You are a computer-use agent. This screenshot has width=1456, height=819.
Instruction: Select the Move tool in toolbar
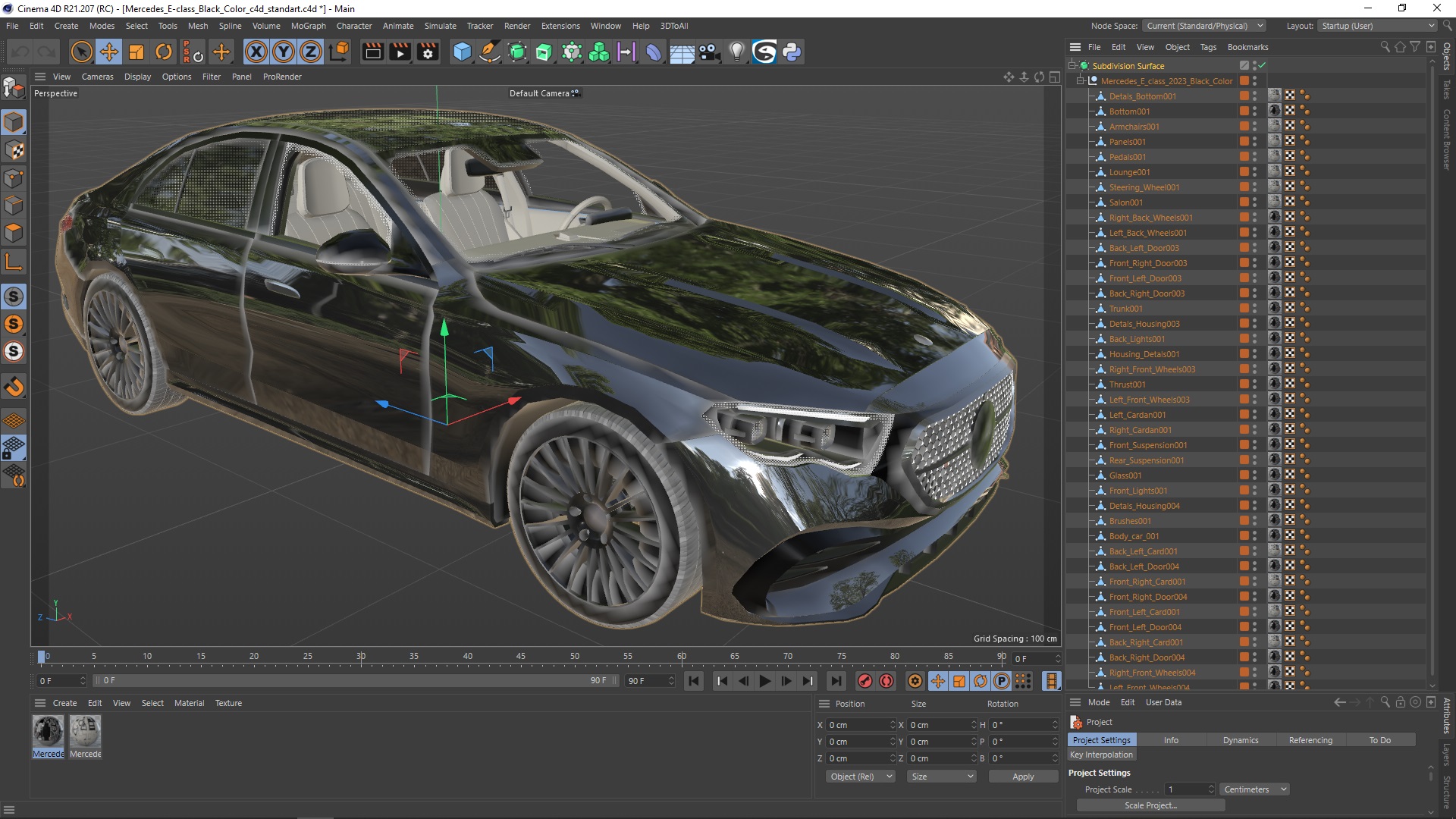pos(109,52)
